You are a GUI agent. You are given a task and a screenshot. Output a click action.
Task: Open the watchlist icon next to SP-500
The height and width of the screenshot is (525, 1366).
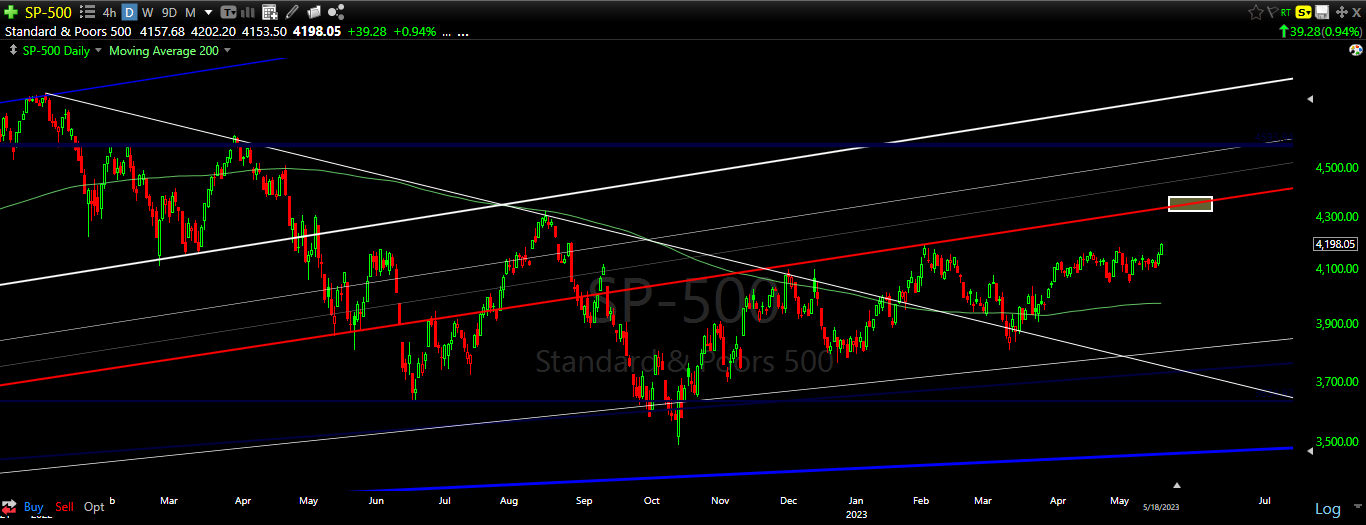pos(87,12)
